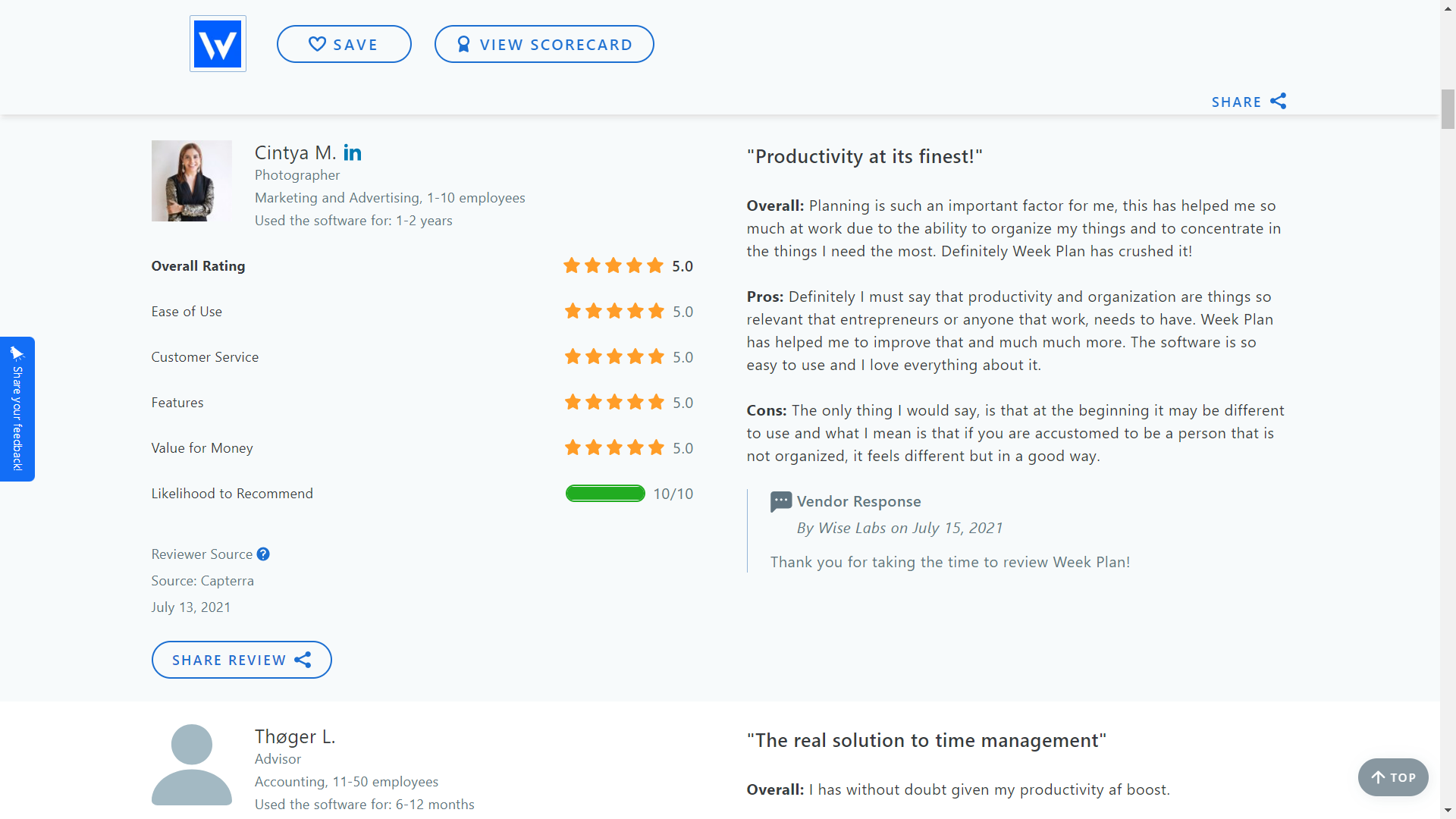Click Cintya M.'s profile photo
Image resolution: width=1456 pixels, height=819 pixels.
pyautogui.click(x=192, y=180)
